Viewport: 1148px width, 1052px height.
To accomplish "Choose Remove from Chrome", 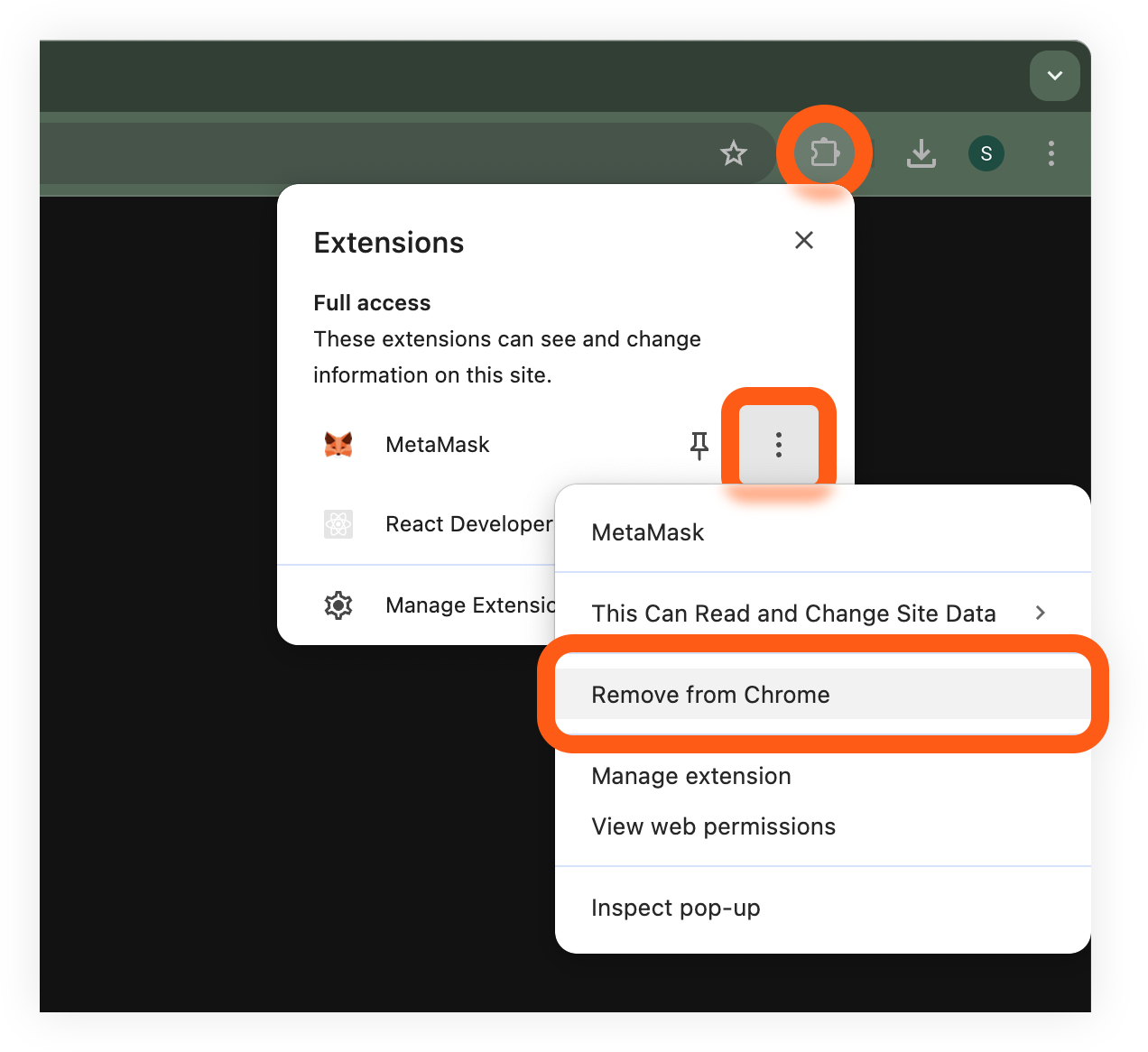I will click(823, 695).
